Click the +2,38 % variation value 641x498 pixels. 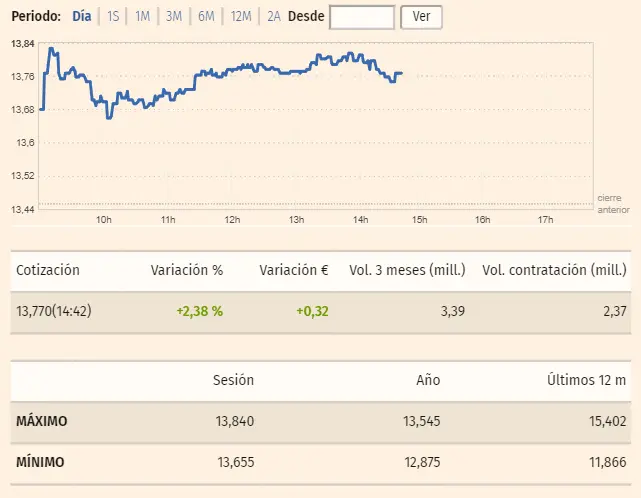point(199,312)
